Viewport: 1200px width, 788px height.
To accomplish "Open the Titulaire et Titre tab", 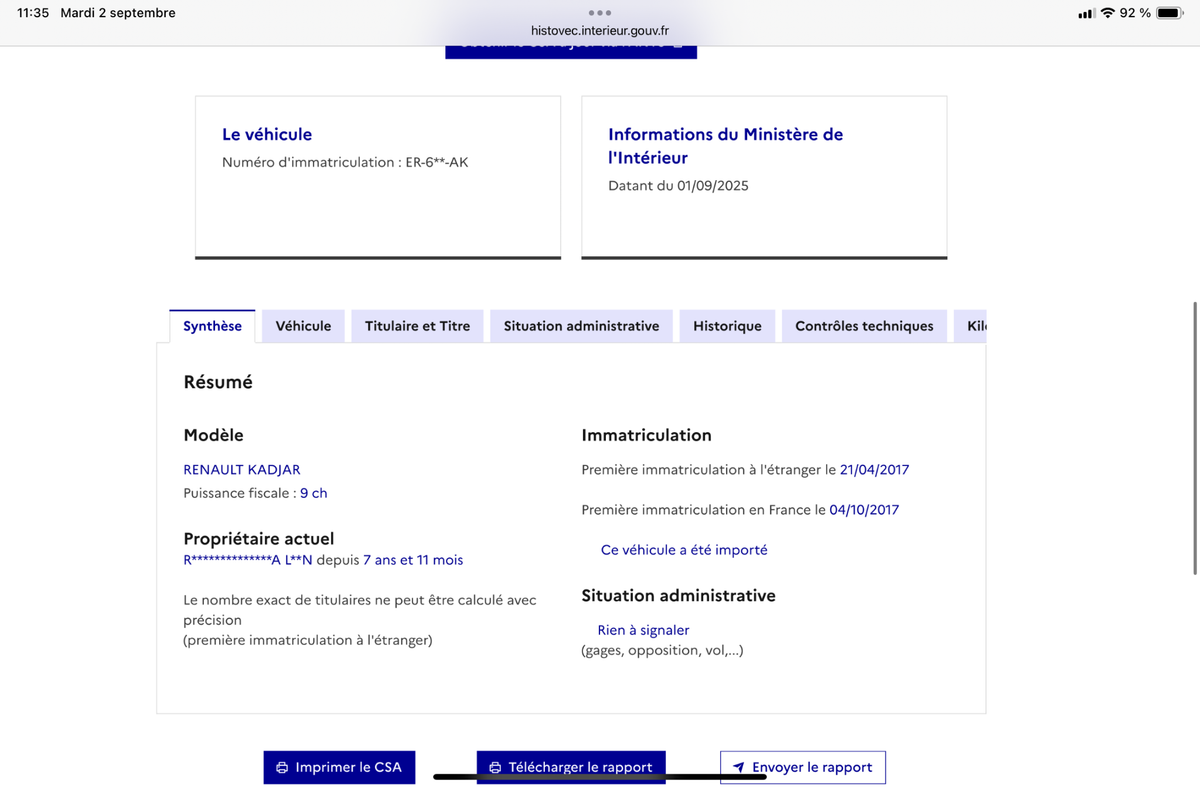I will pyautogui.click(x=417, y=326).
